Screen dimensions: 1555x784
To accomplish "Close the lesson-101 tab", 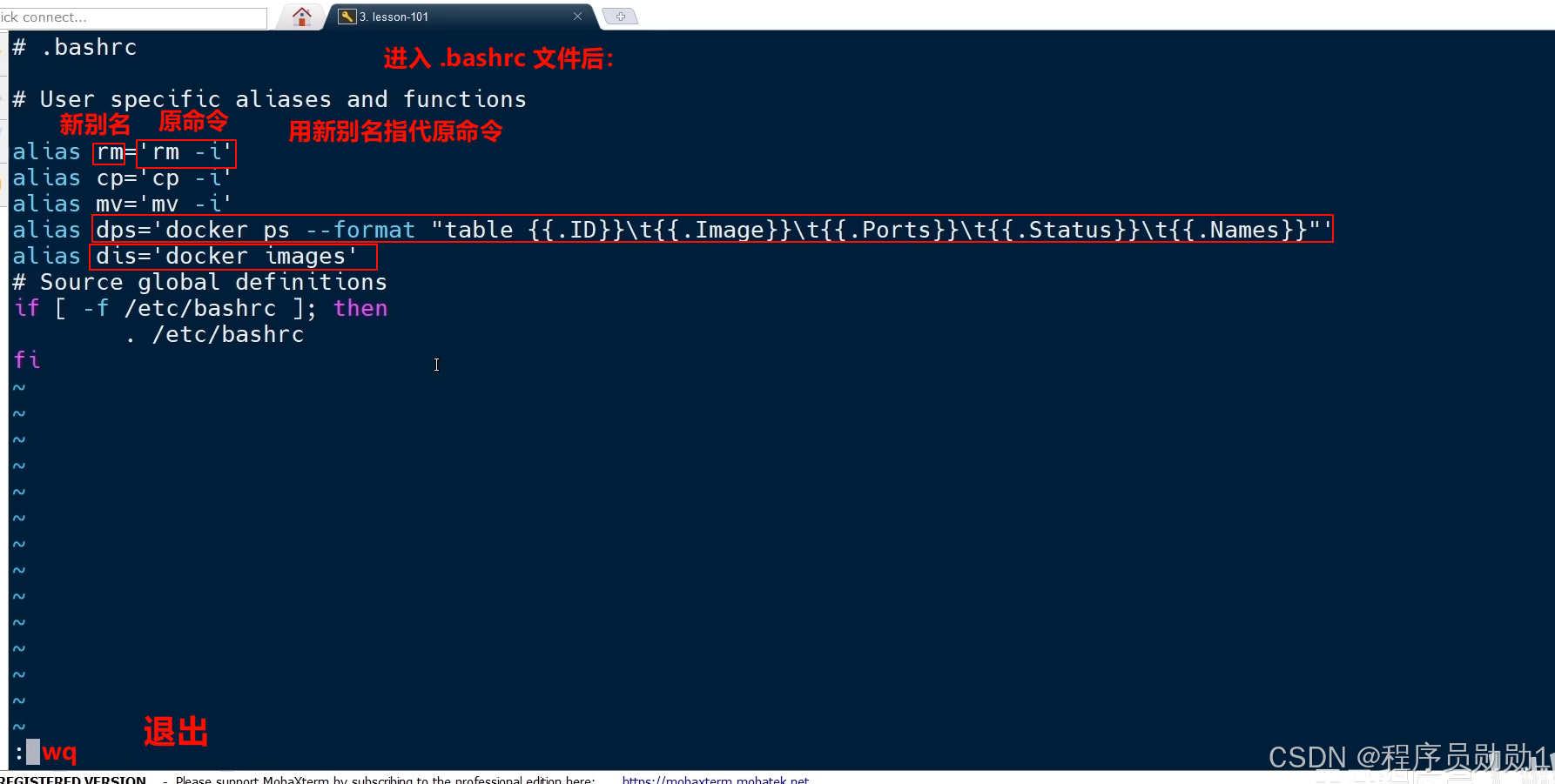I will coord(577,17).
